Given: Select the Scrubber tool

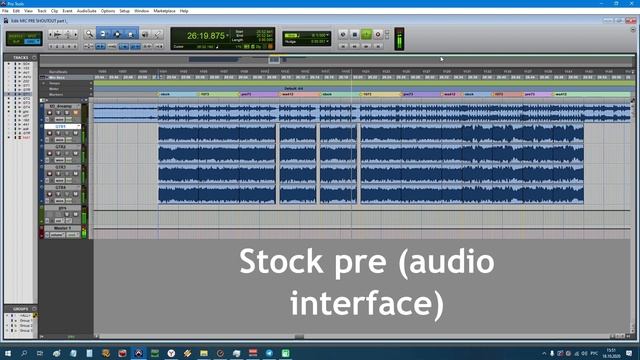Looking at the screenshot, I should tap(145, 34).
